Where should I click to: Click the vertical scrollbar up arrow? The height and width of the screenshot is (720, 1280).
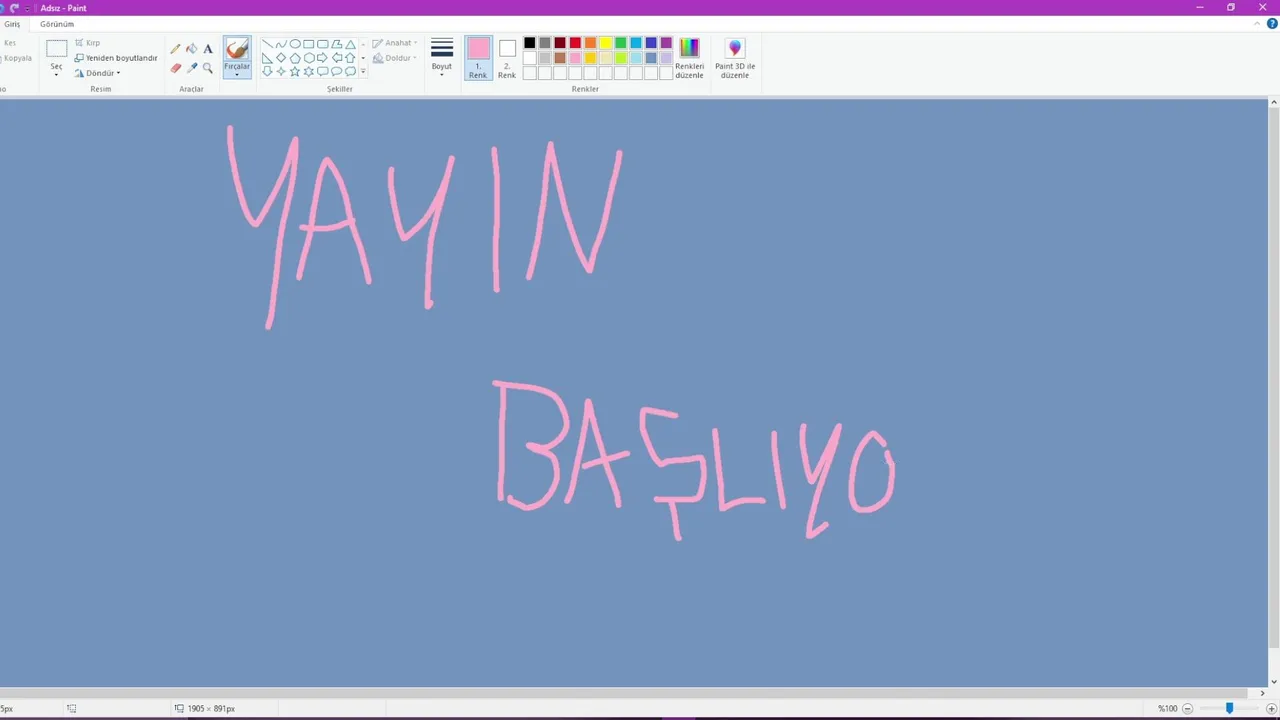[x=1274, y=103]
